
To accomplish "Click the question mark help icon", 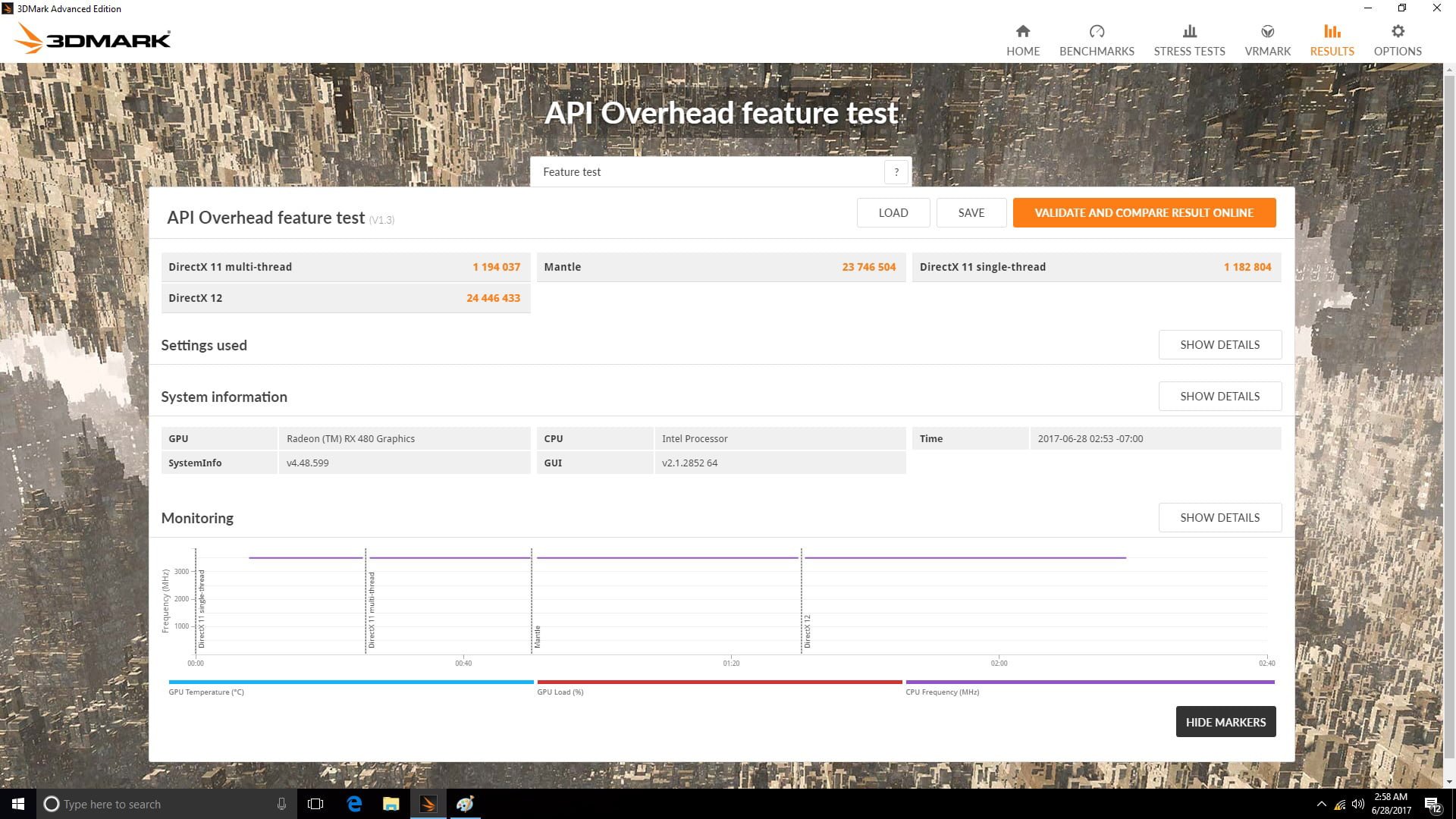I will coord(896,172).
